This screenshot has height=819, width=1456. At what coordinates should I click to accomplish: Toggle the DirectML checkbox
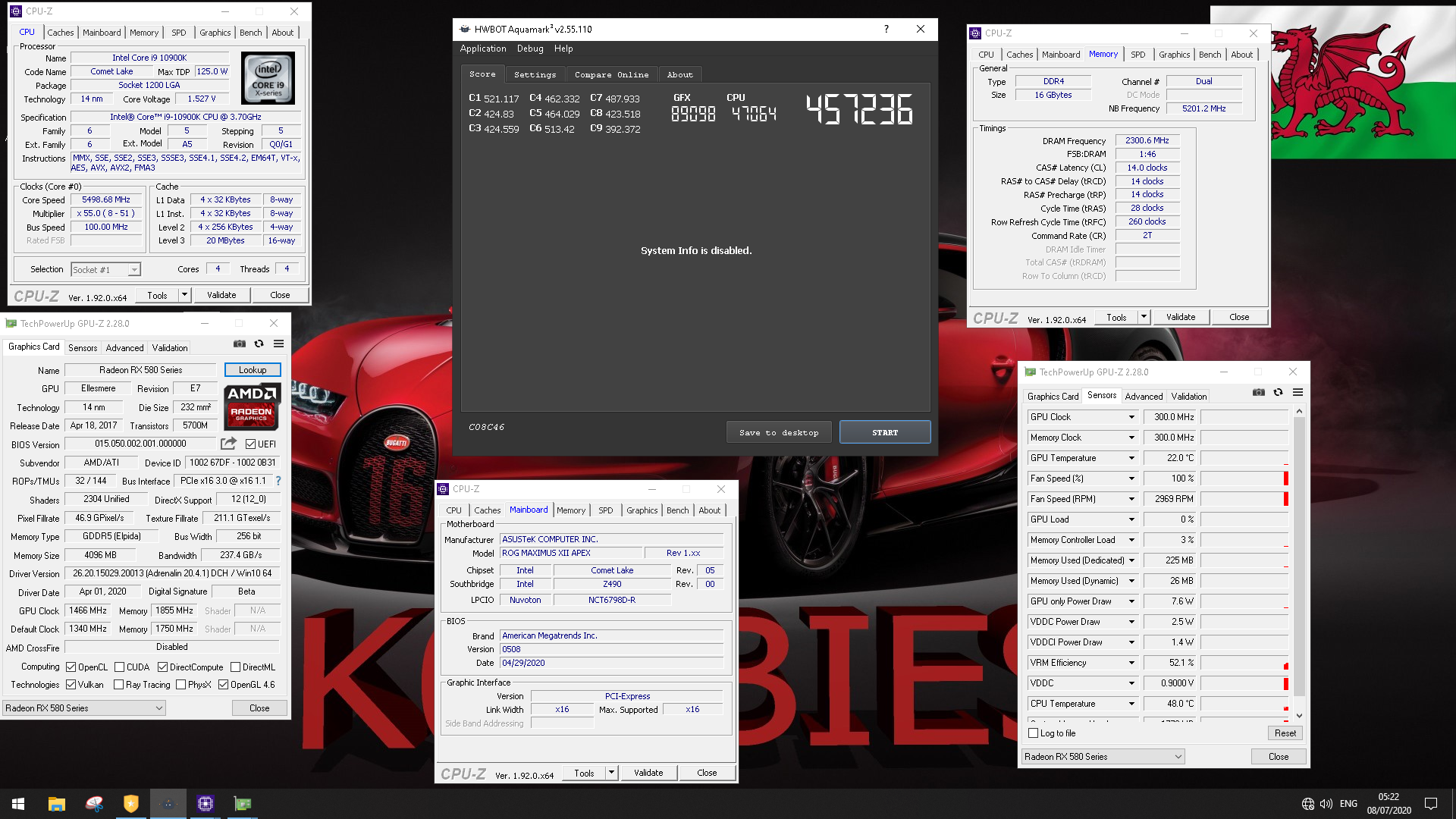point(235,667)
